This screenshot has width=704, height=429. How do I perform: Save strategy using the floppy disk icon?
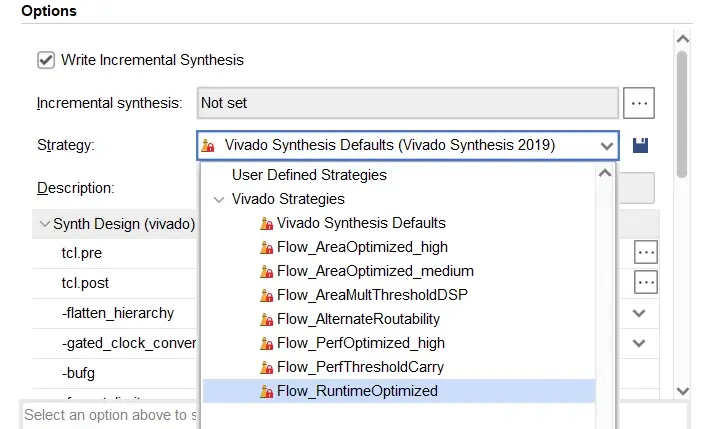coord(640,146)
